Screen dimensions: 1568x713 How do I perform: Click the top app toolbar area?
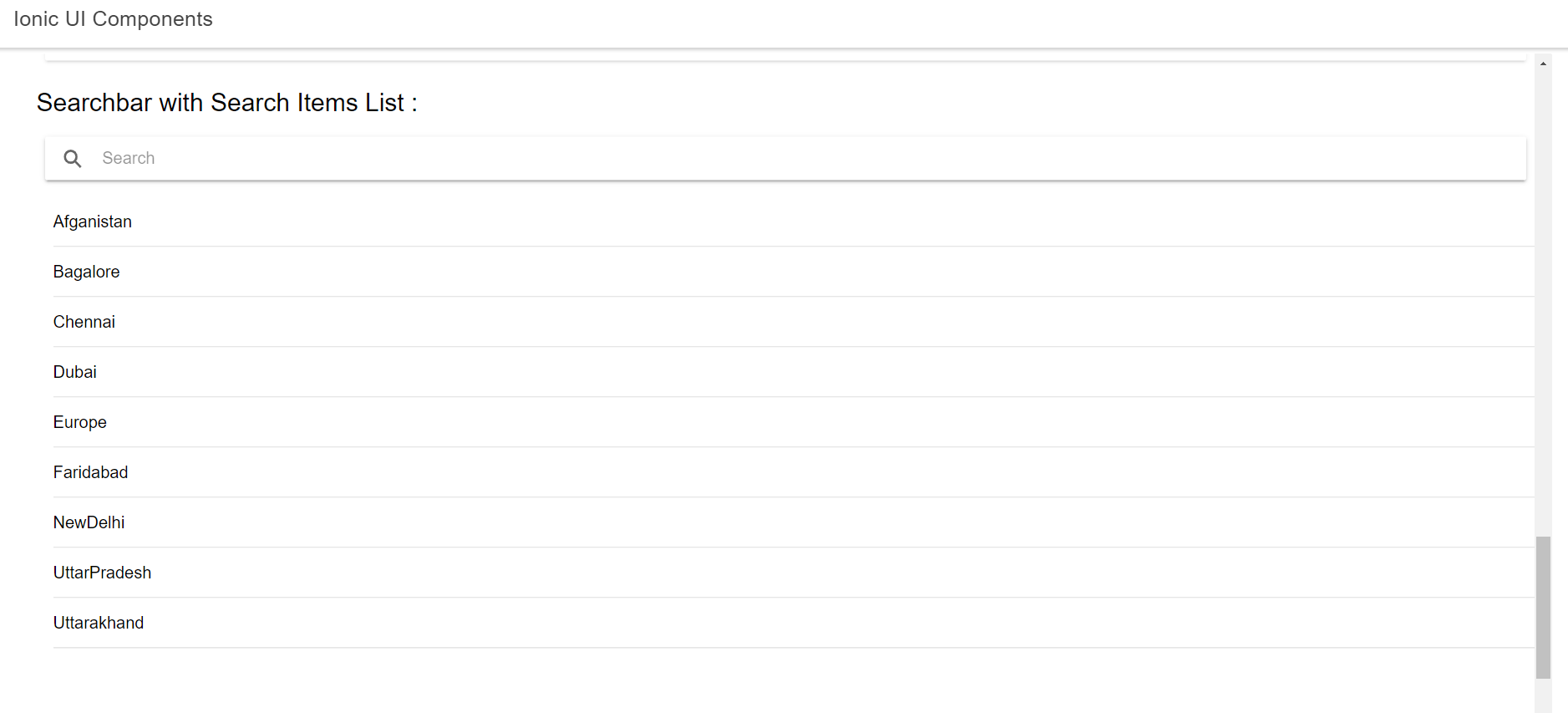(x=752, y=18)
